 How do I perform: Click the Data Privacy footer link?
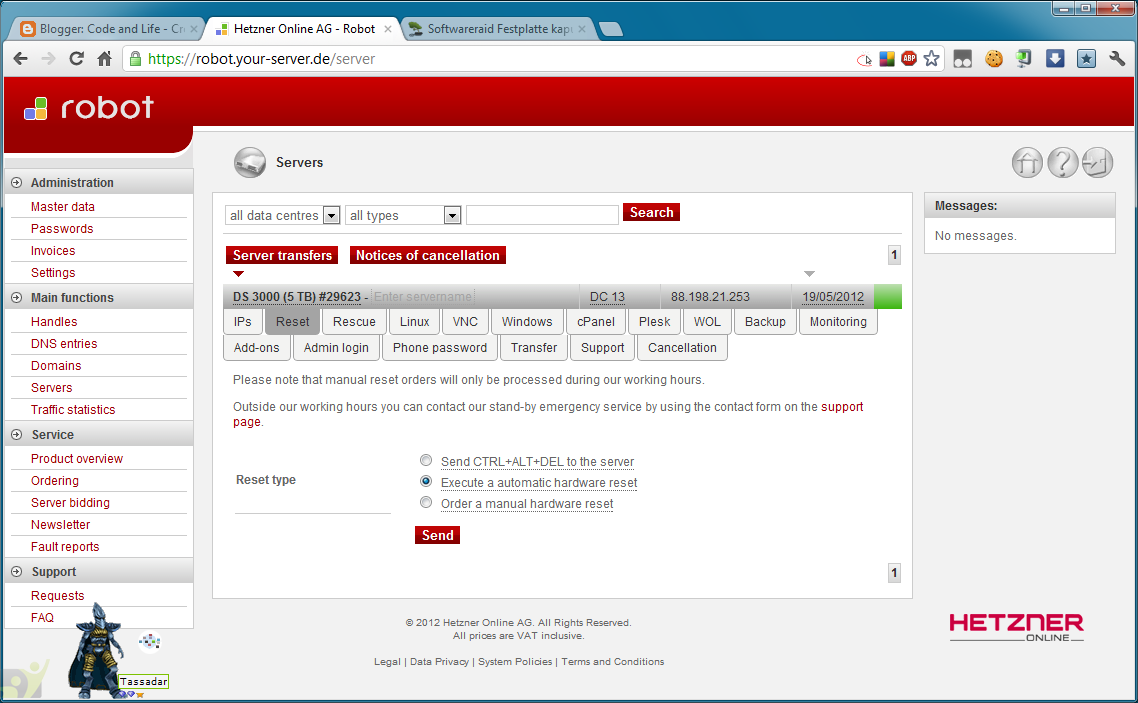click(x=439, y=662)
